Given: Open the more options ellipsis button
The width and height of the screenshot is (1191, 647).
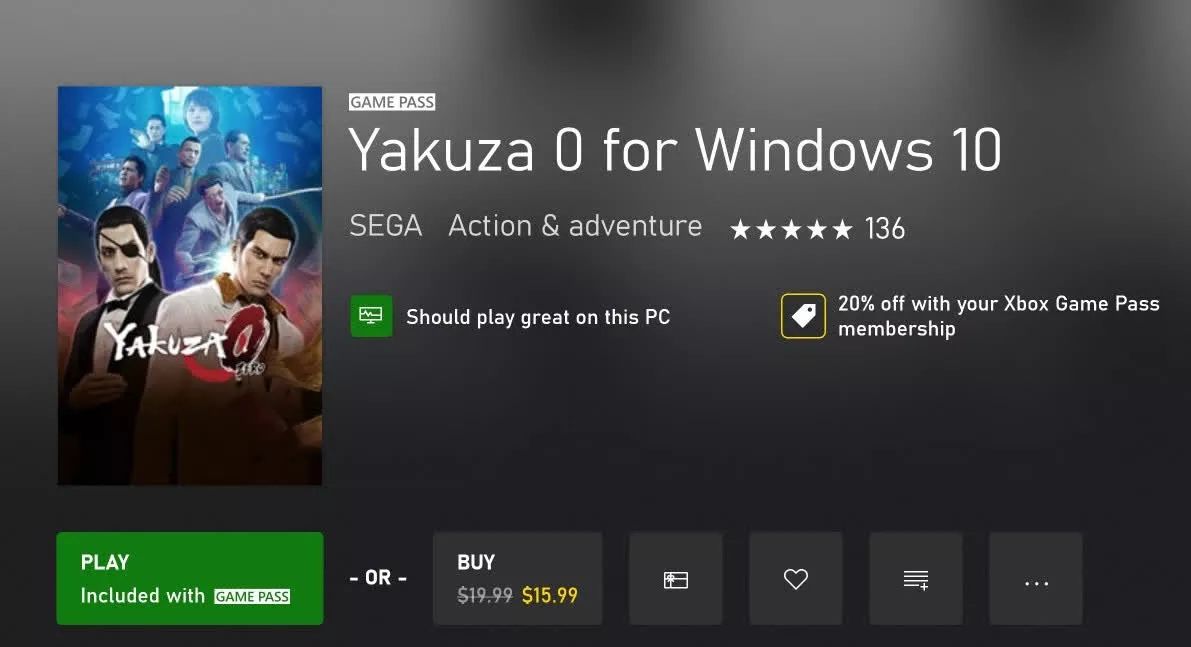Looking at the screenshot, I should [1036, 579].
